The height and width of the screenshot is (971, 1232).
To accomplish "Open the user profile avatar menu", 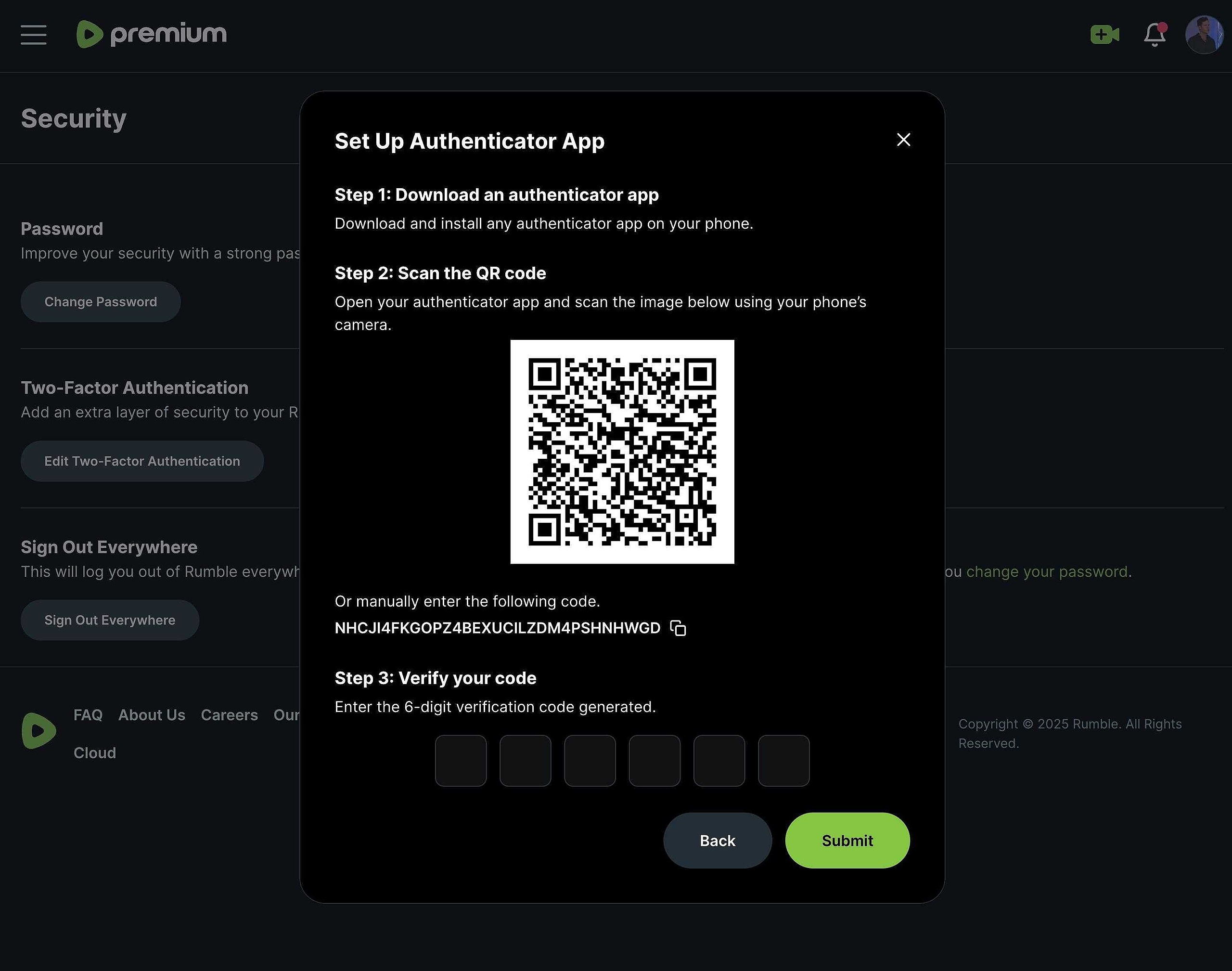I will [x=1204, y=35].
